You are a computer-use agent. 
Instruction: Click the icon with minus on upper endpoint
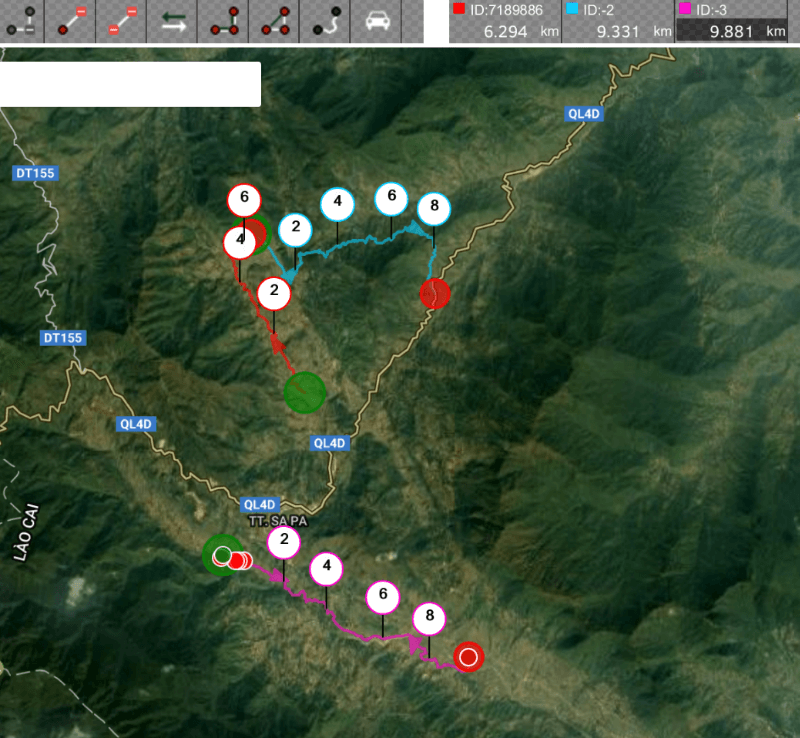(72, 22)
